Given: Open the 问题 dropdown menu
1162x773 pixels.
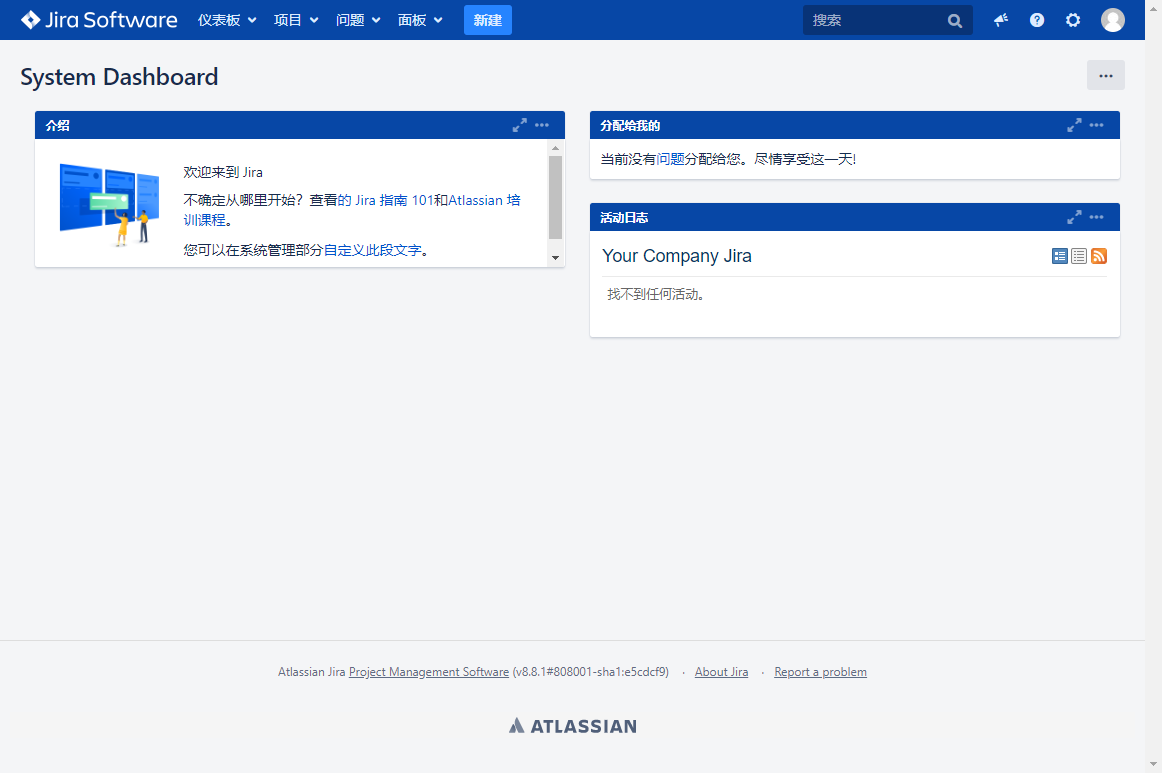Looking at the screenshot, I should click(x=358, y=20).
